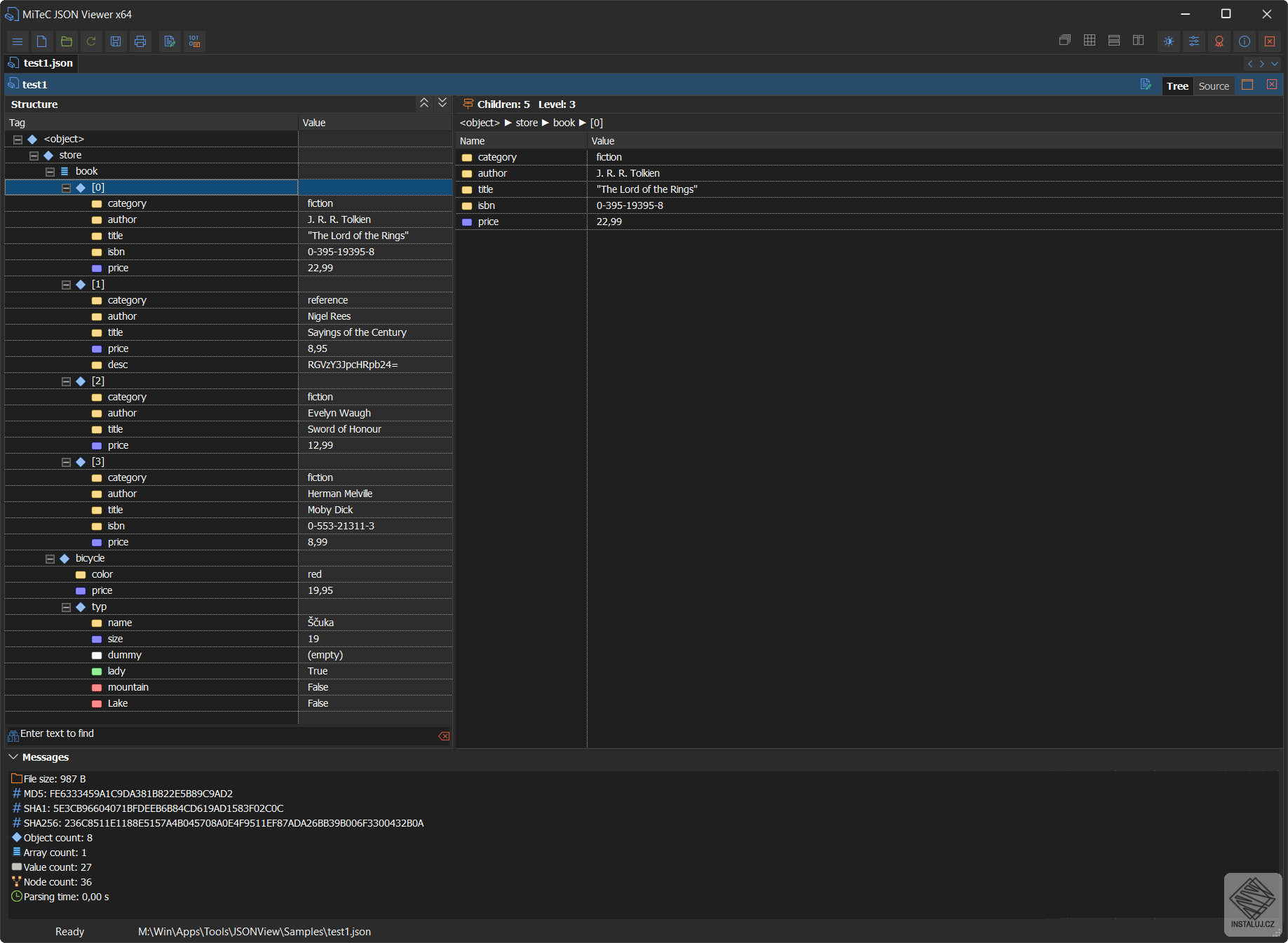Click the book breadcrumb in the path

click(x=564, y=123)
